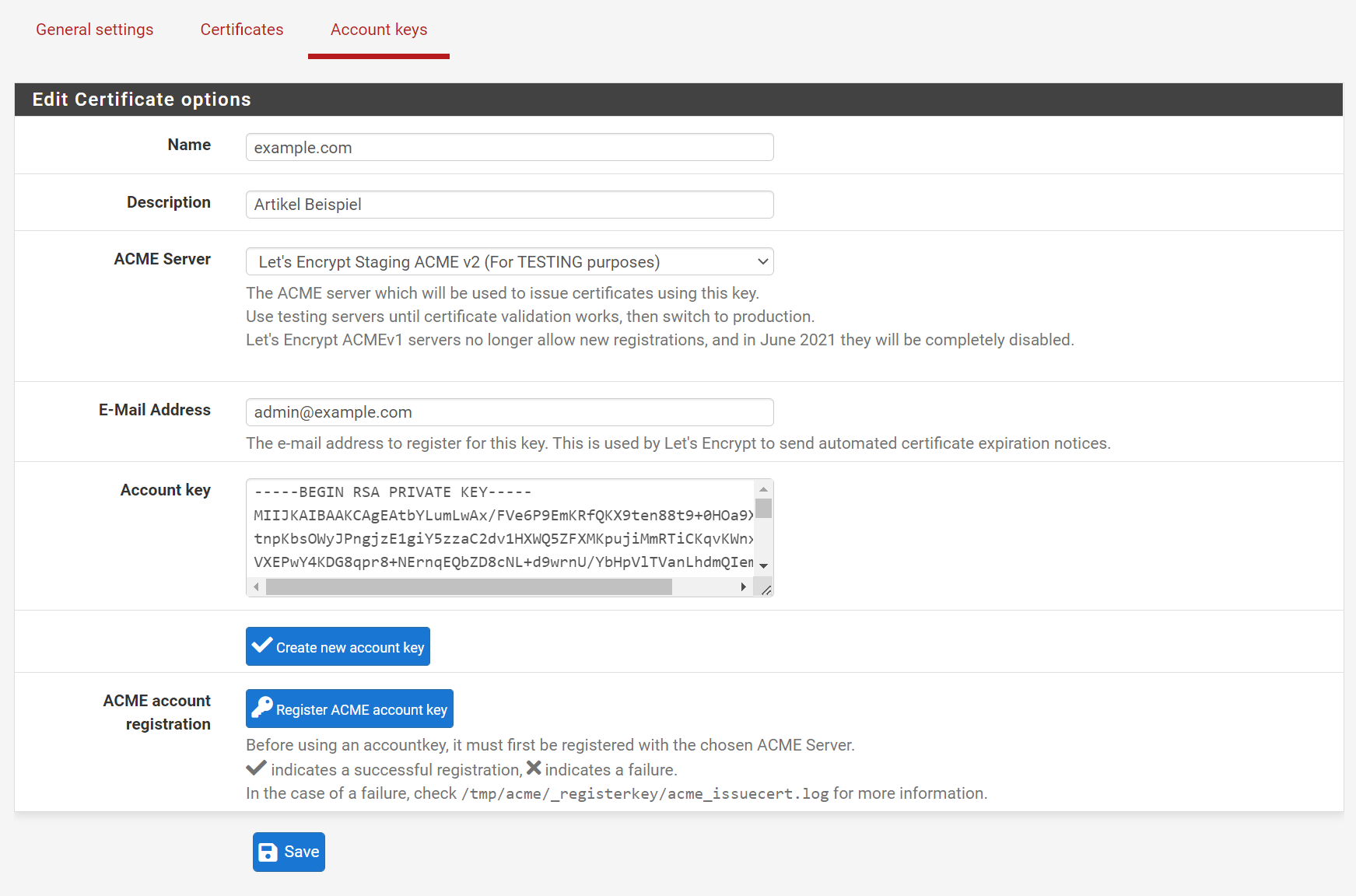The width and height of the screenshot is (1356, 896).
Task: Click inside the Name field showing example.com
Action: click(510, 147)
